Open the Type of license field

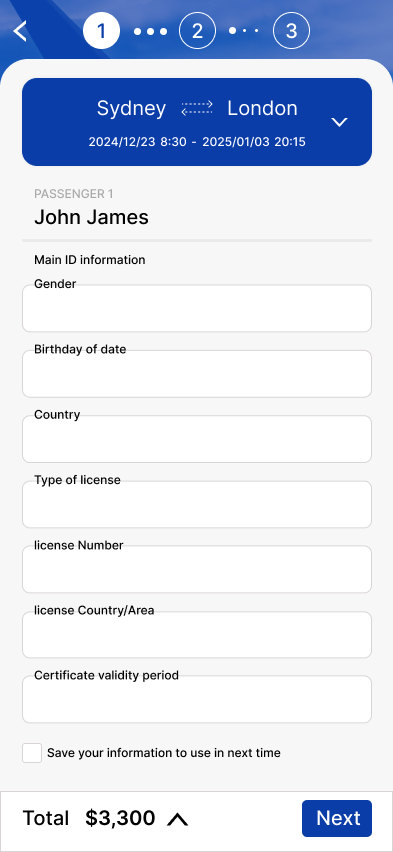click(197, 504)
